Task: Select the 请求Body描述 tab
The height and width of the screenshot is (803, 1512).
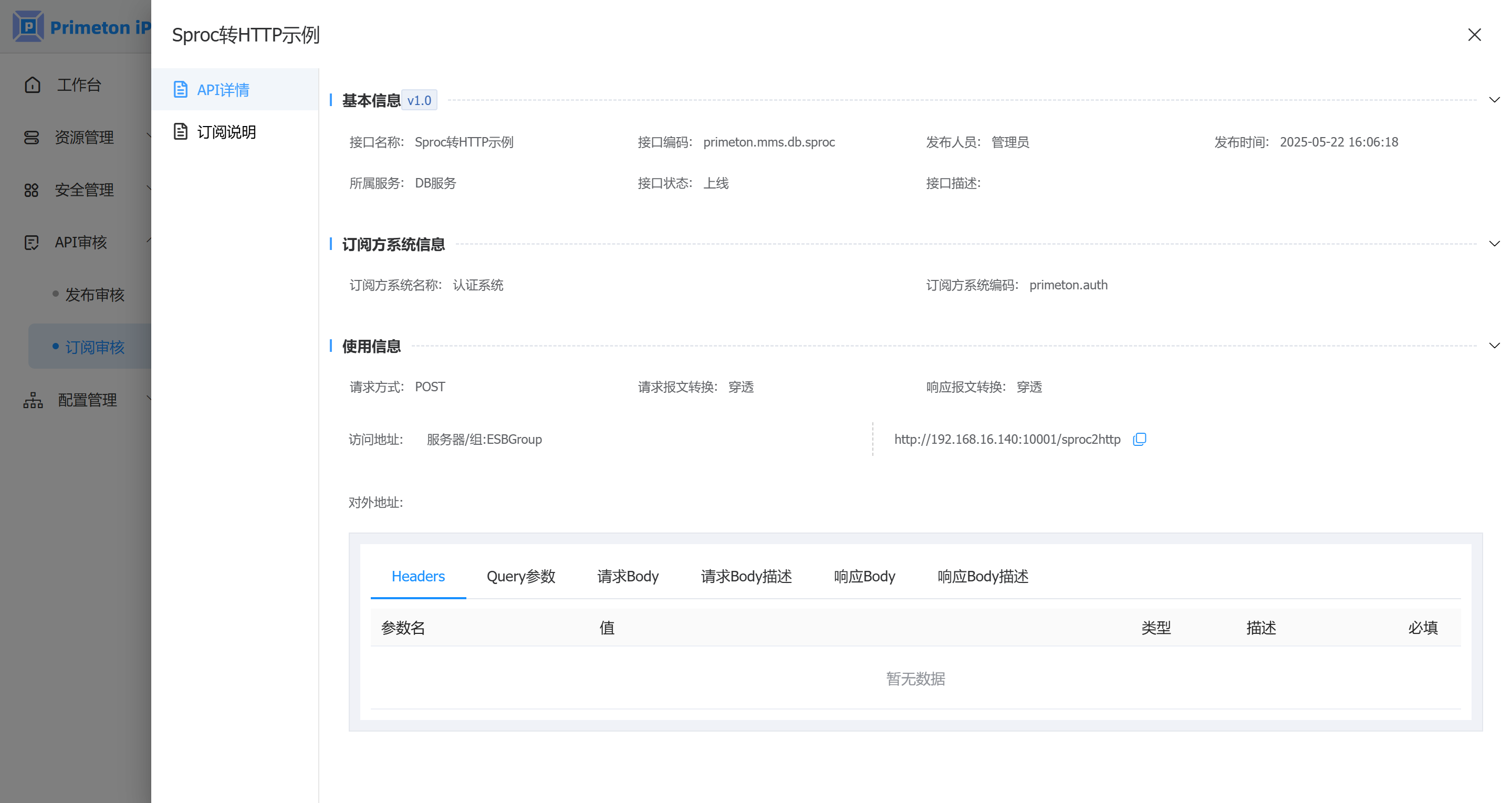Action: [746, 577]
